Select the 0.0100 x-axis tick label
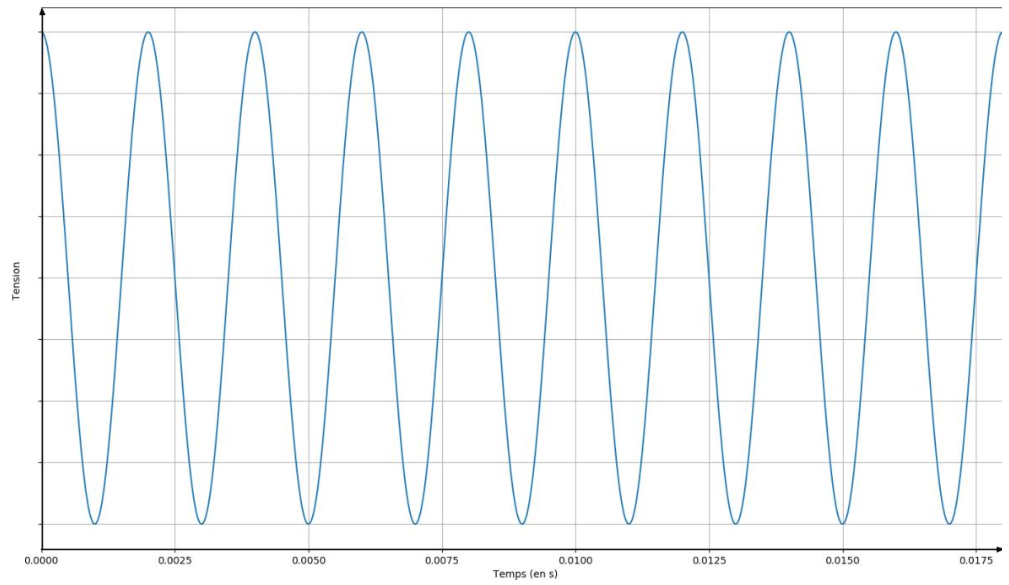This screenshot has height=585, width=1009. point(575,562)
